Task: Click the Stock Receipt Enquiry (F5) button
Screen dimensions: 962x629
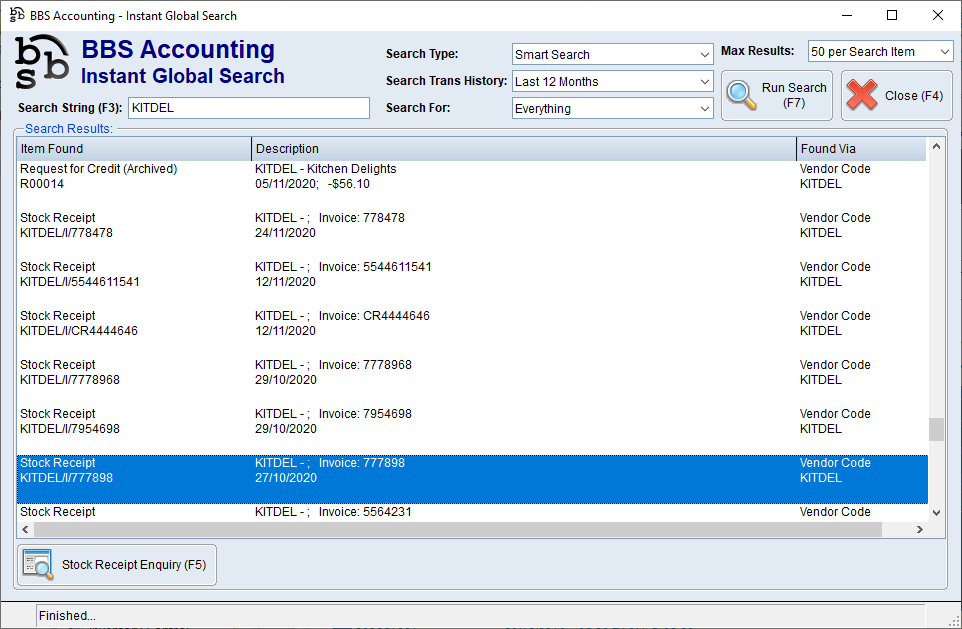Action: pos(115,564)
